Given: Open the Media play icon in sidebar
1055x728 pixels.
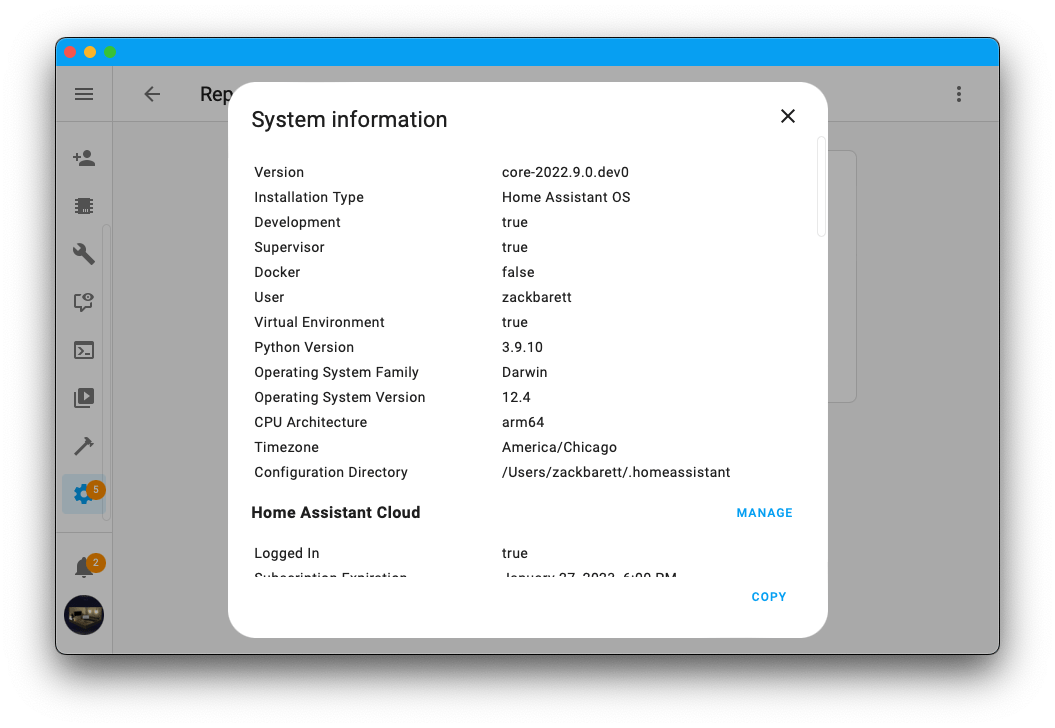Looking at the screenshot, I should 84,398.
